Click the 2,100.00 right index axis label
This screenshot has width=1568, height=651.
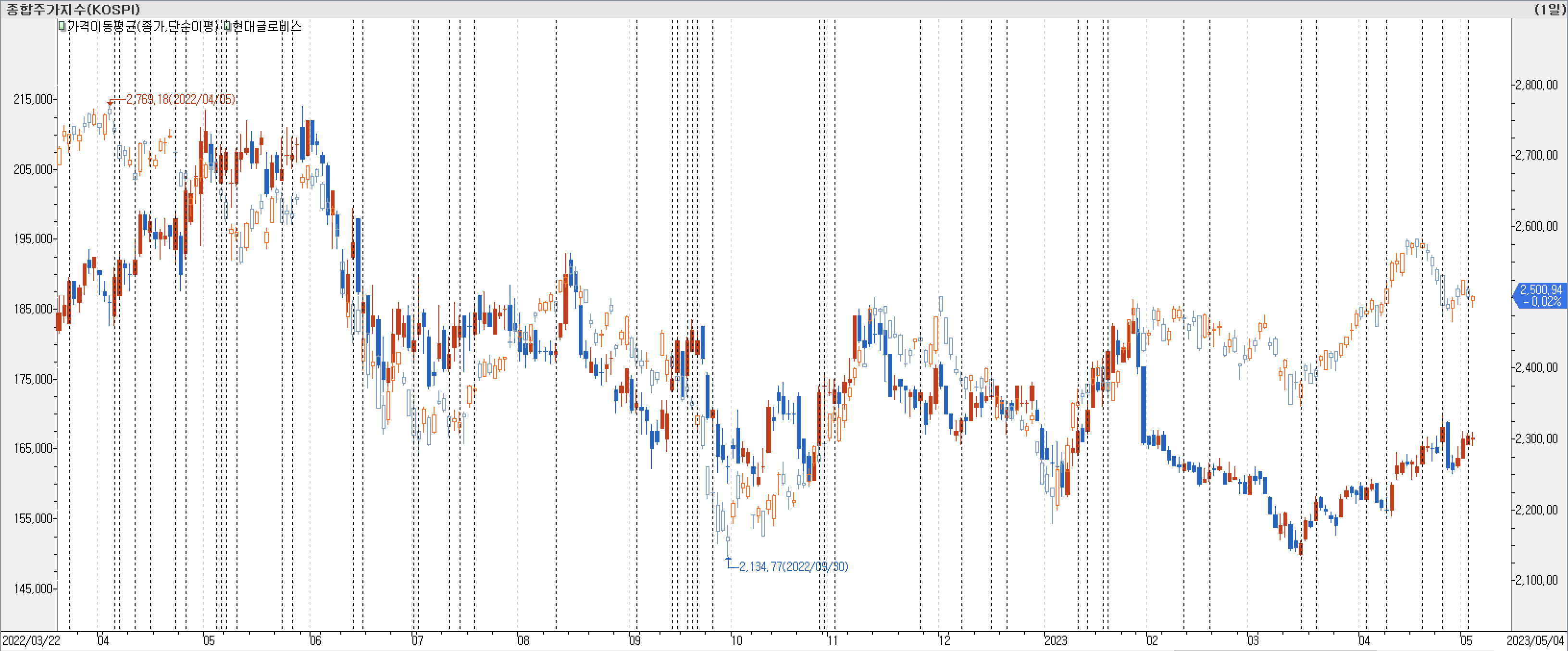(1536, 580)
